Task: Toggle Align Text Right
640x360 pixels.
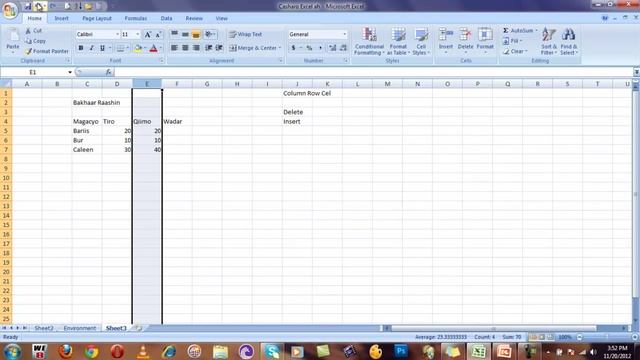Action: coord(196,48)
